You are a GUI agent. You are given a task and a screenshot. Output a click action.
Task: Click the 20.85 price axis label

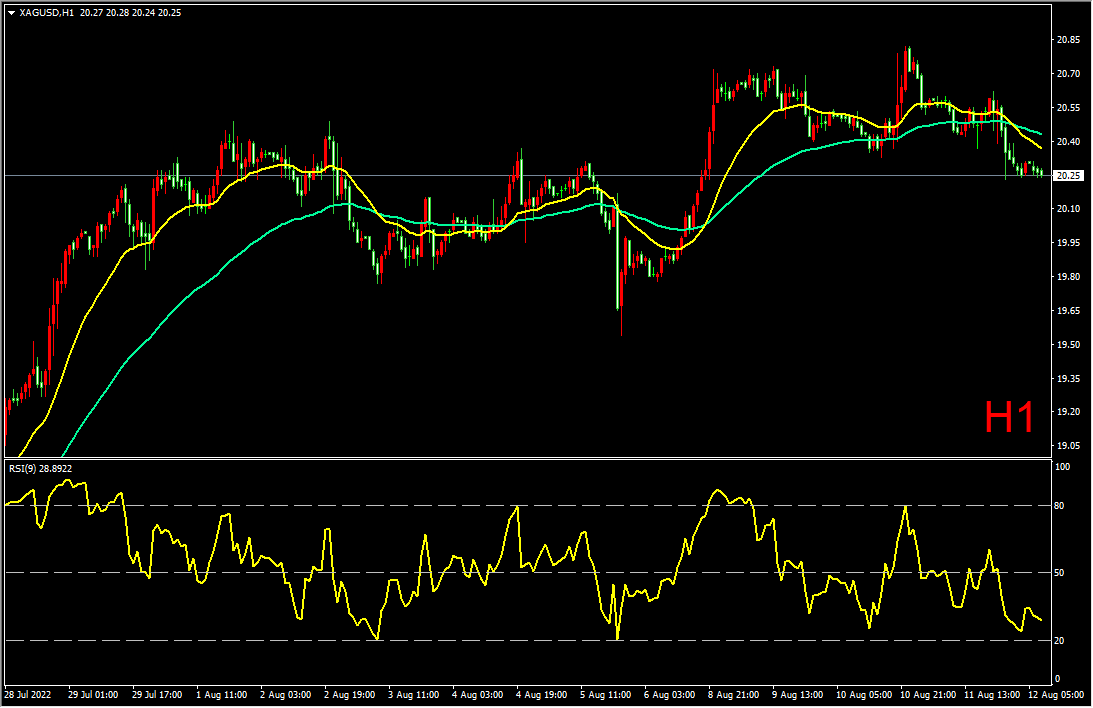coord(1069,40)
